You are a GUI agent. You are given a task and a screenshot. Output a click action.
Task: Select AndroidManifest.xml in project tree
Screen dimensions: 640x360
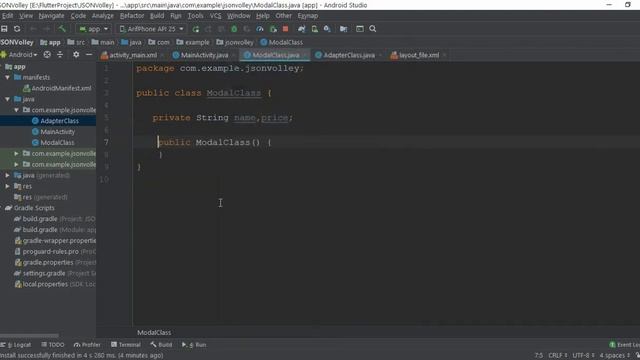click(x=61, y=88)
